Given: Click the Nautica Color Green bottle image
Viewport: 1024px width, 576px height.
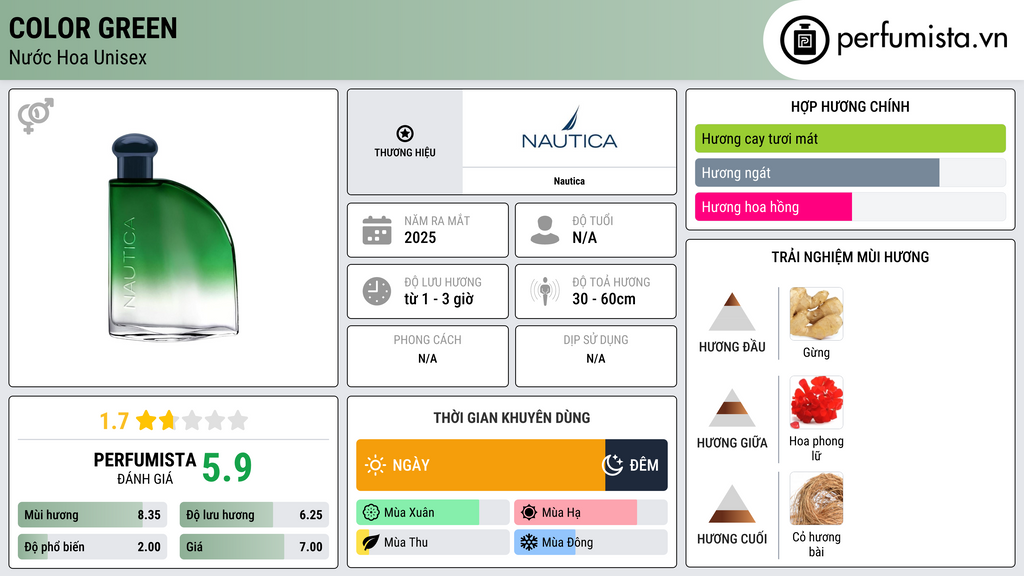Looking at the screenshot, I should click(172, 238).
